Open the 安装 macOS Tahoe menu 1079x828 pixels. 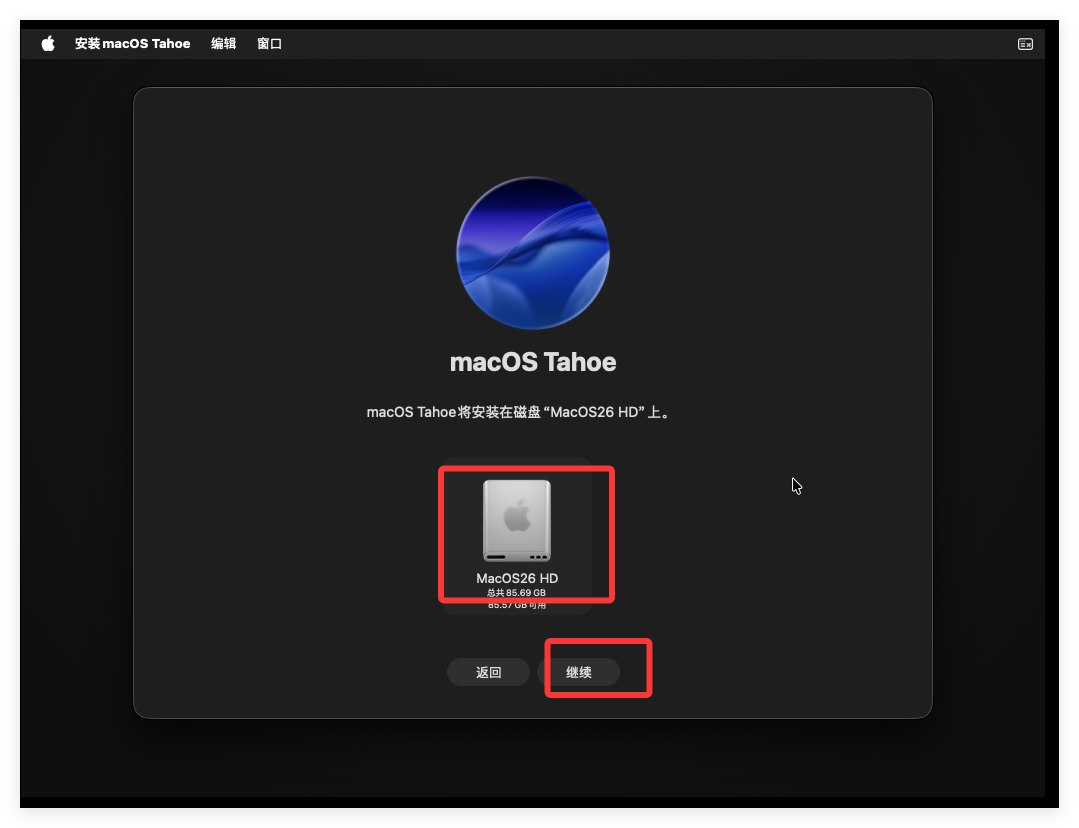(x=132, y=44)
